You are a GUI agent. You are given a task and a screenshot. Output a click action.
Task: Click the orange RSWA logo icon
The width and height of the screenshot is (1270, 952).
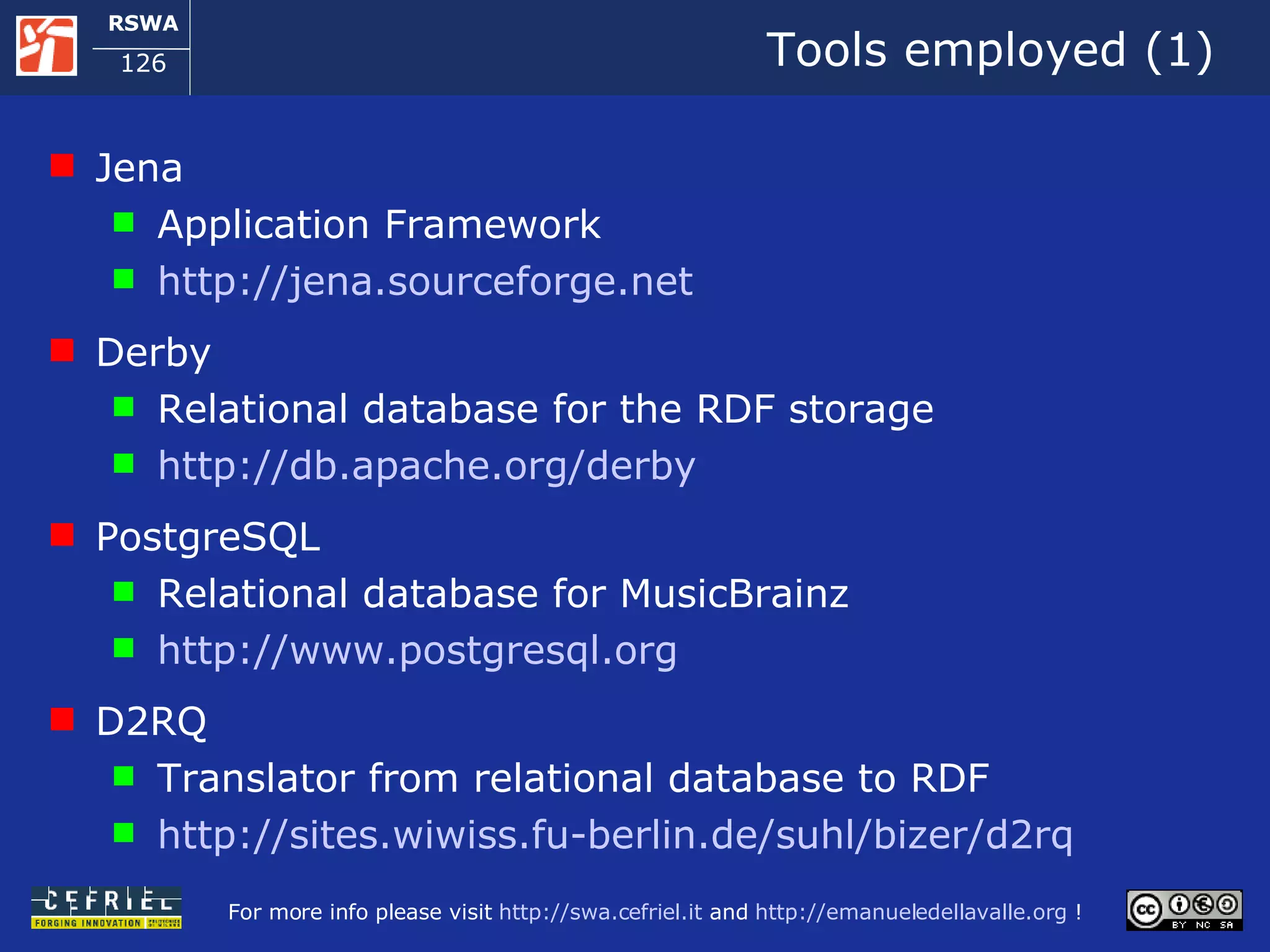point(47,46)
